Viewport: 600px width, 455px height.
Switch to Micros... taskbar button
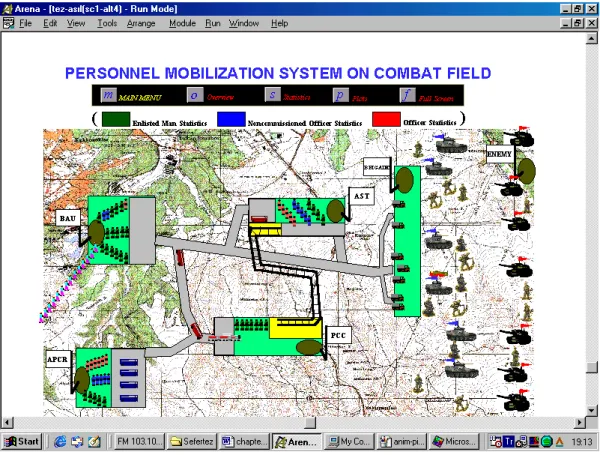point(454,442)
